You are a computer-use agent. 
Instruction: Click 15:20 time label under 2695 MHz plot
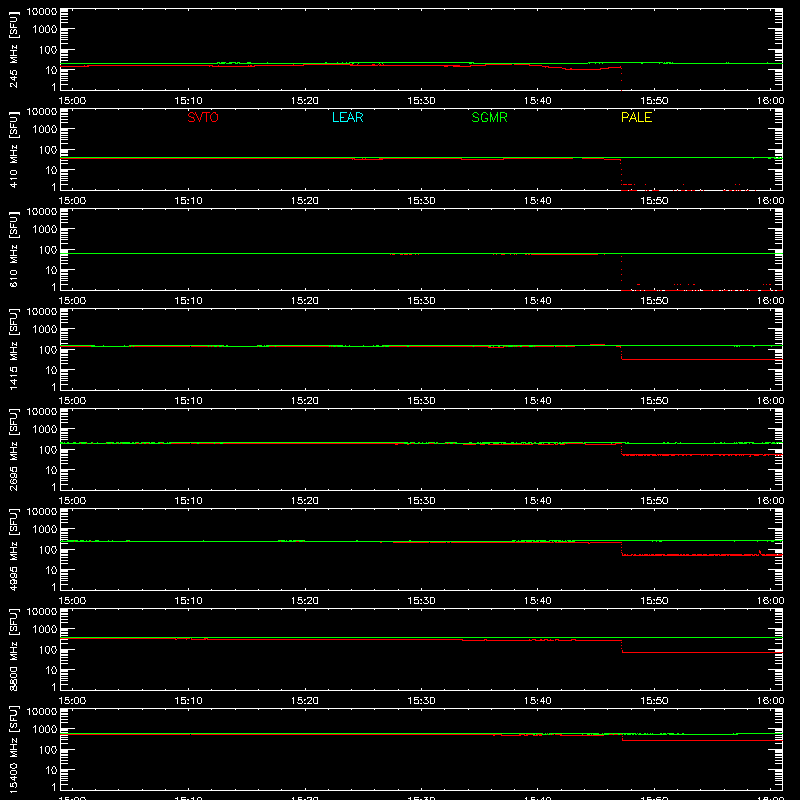(305, 501)
